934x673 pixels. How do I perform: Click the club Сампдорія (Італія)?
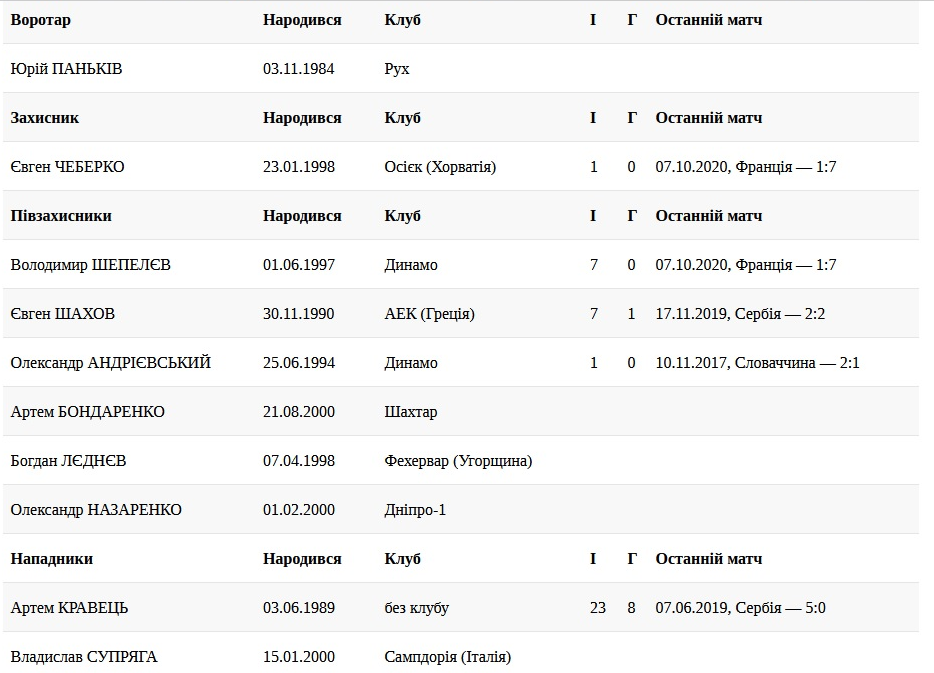tap(447, 657)
